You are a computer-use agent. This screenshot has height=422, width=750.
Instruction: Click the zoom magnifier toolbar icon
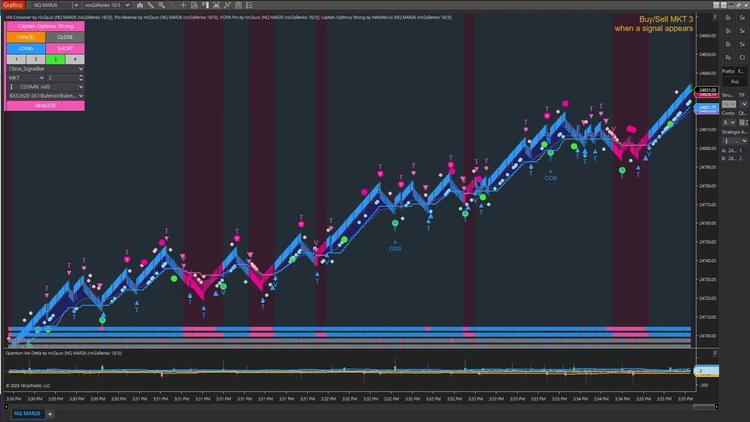click(162, 5)
